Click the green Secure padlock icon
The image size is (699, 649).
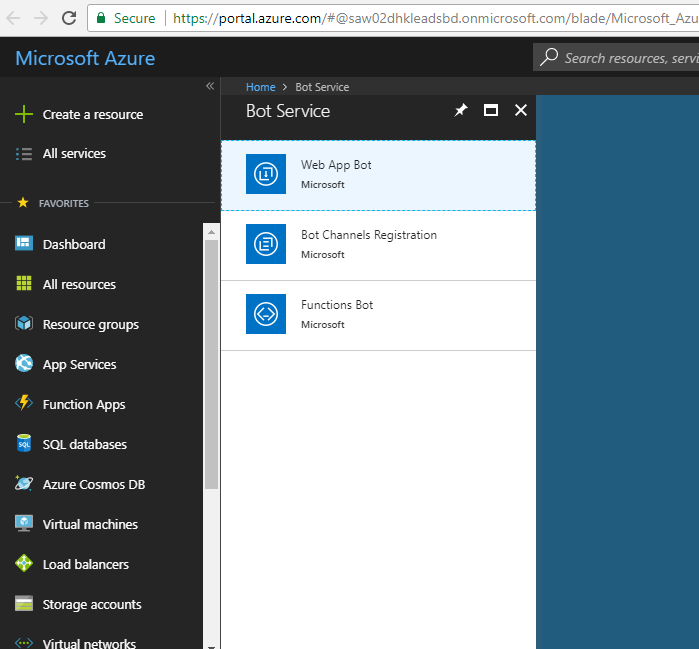[x=101, y=18]
